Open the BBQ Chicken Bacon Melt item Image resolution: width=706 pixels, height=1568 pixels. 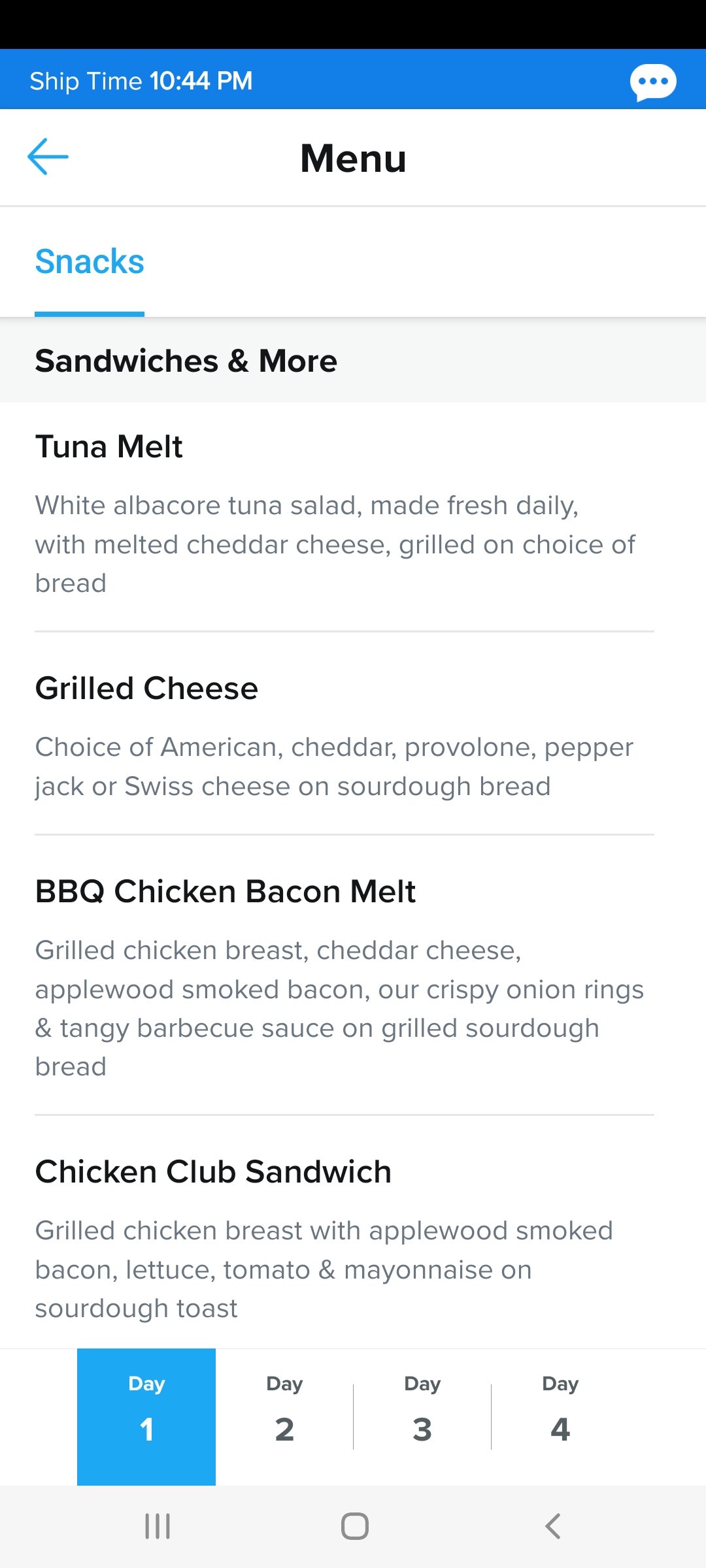345,975
